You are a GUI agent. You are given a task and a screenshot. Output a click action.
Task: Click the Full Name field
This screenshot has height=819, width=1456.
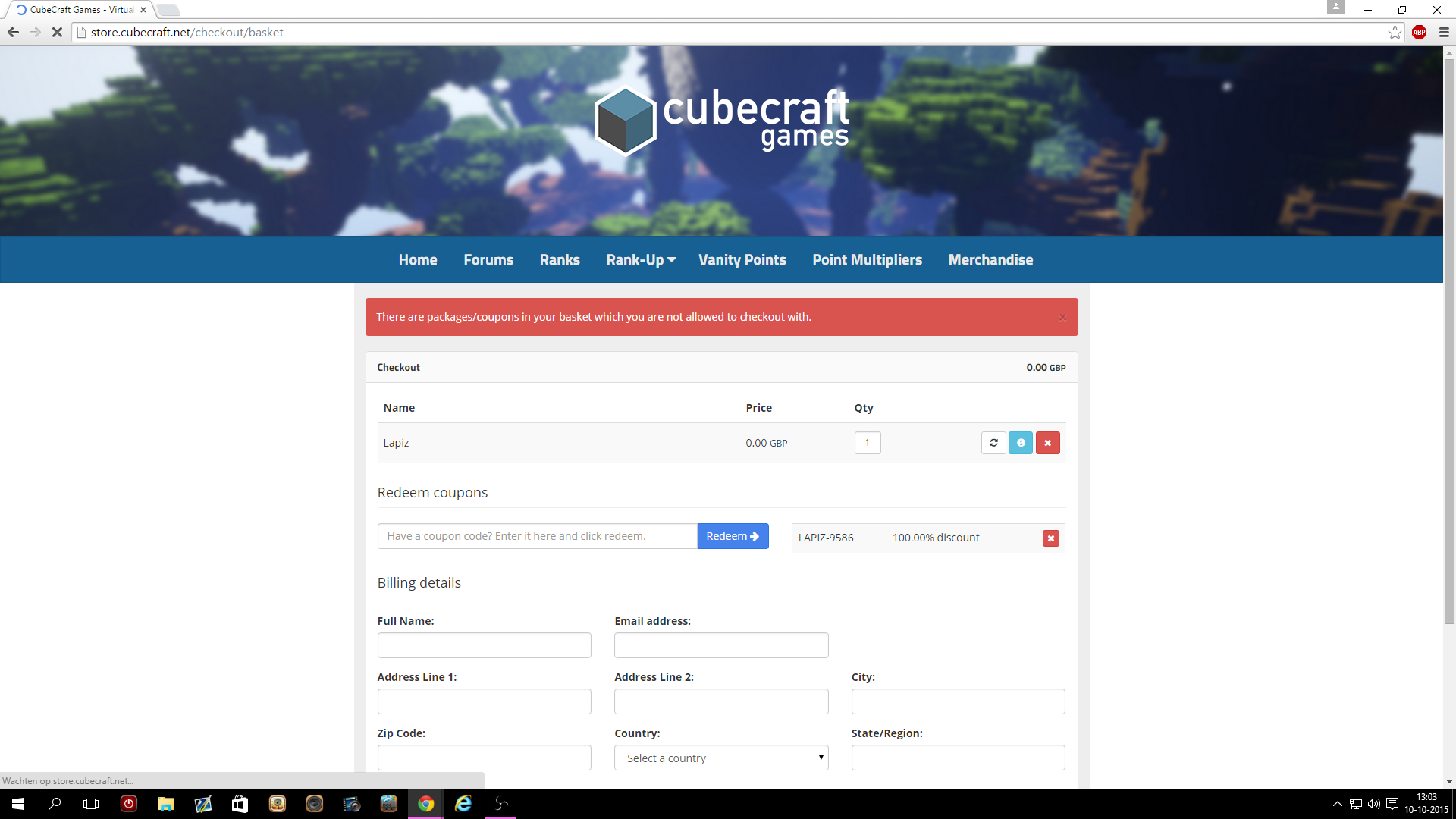tap(485, 645)
